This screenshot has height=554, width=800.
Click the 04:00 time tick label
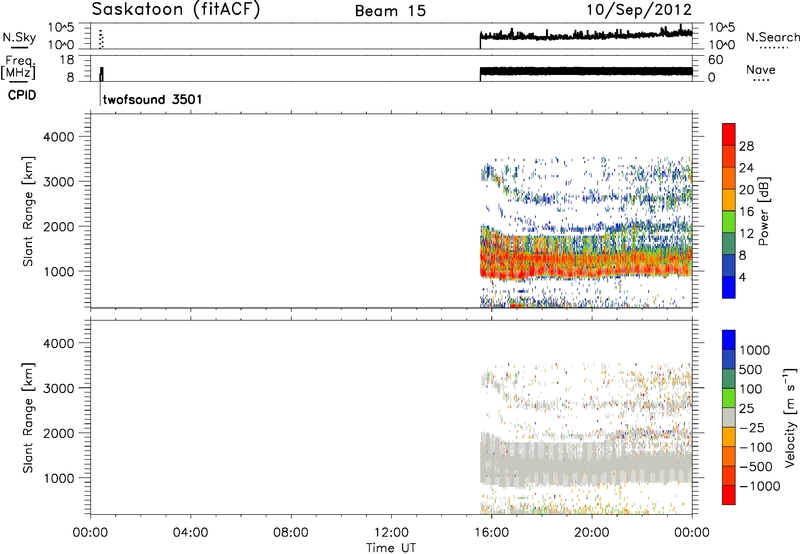point(191,533)
